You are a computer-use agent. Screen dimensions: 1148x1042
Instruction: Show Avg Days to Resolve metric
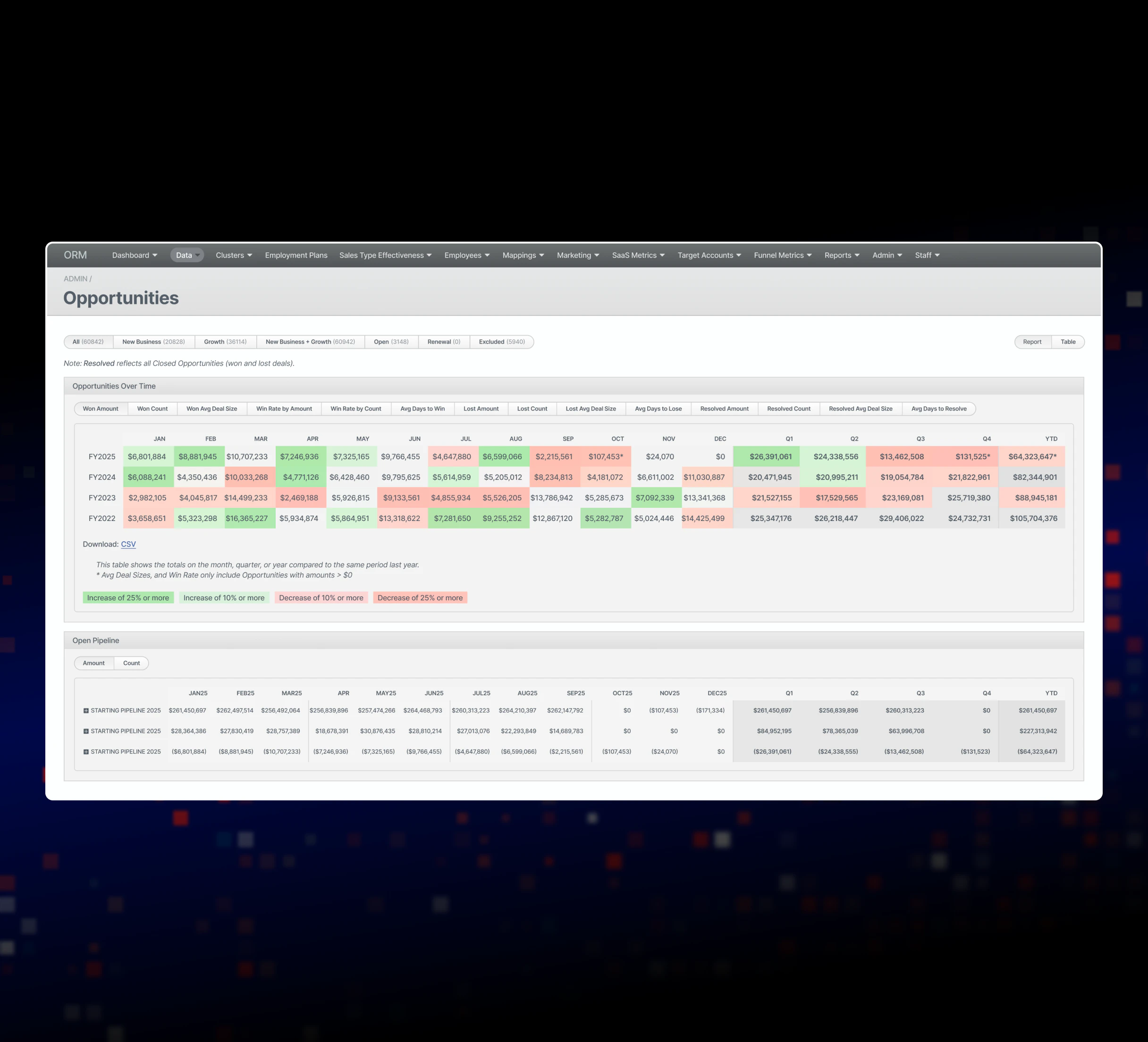938,409
